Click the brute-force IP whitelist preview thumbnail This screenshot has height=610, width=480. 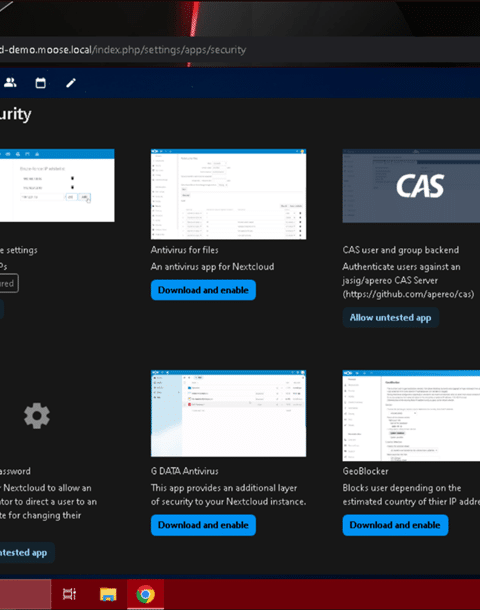click(57, 186)
